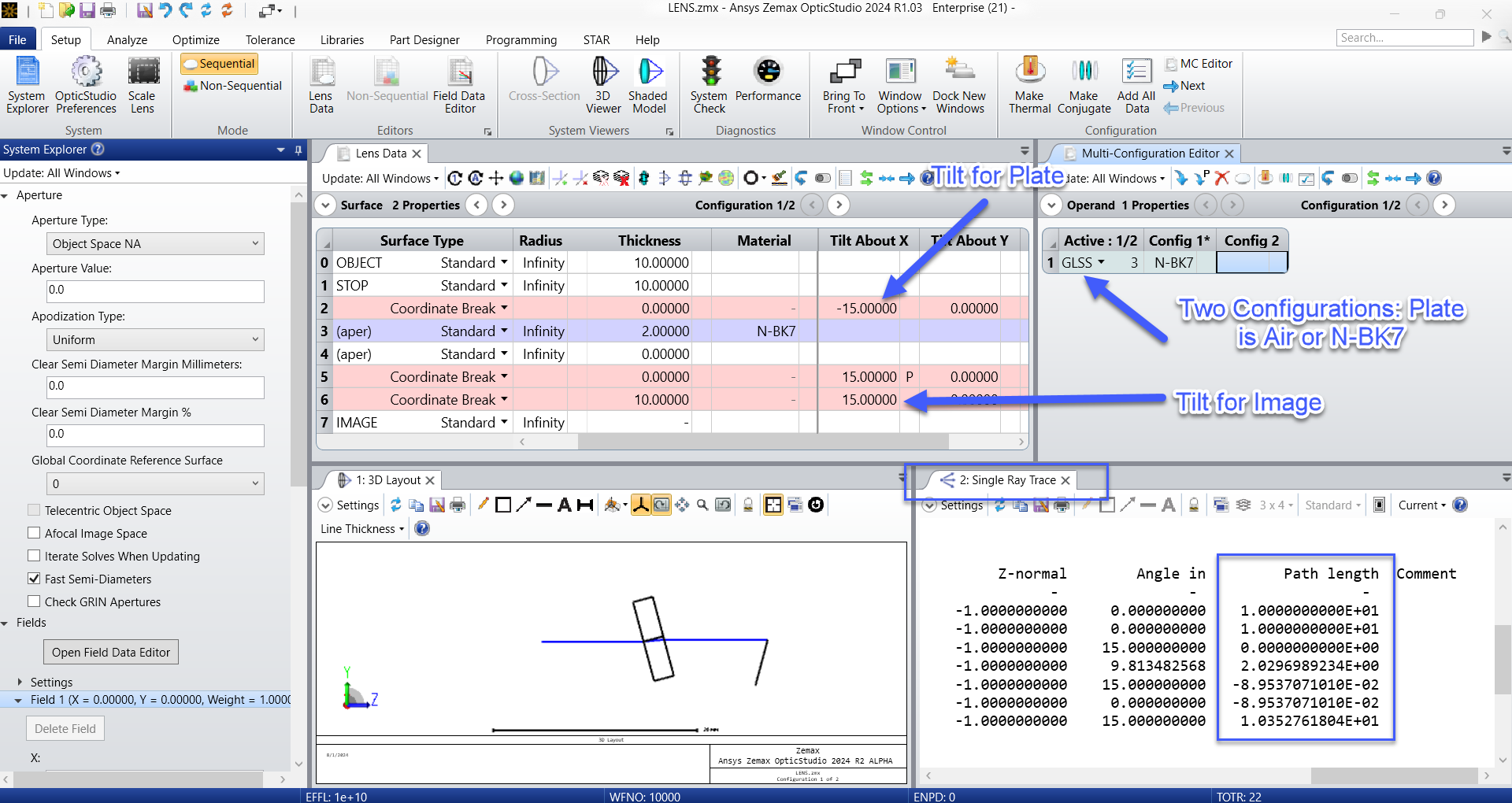Screen dimensions: 1512x803
Task: Open Settings in the 3D Layout window
Action: pyautogui.click(x=349, y=505)
